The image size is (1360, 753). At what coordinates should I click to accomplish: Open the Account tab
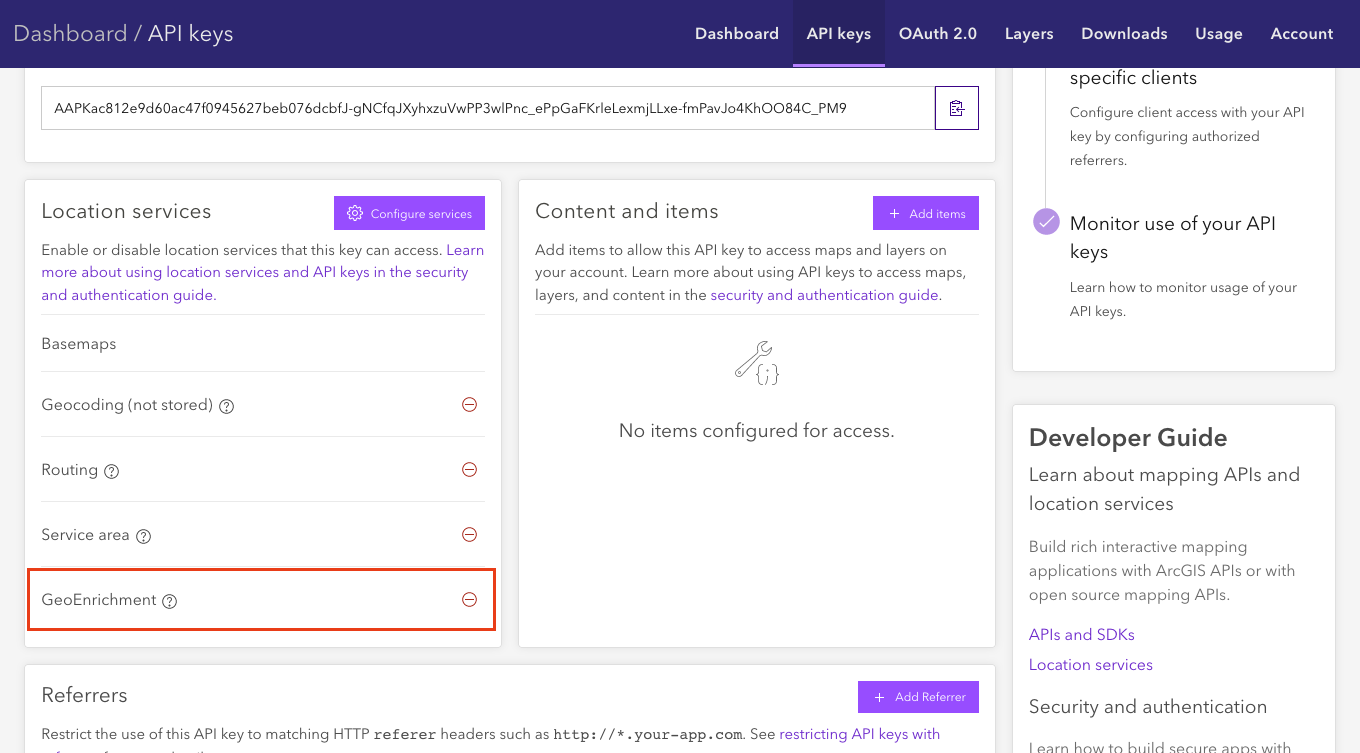(x=1302, y=33)
